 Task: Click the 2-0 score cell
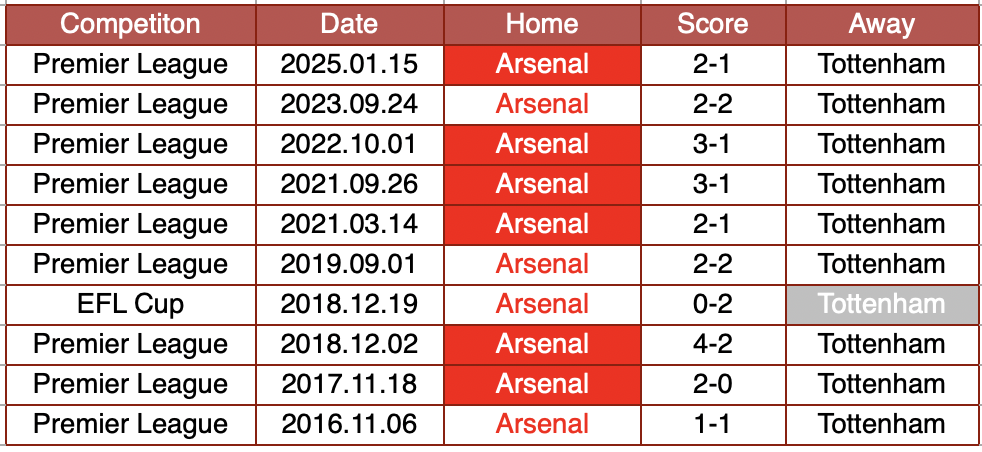click(x=711, y=384)
